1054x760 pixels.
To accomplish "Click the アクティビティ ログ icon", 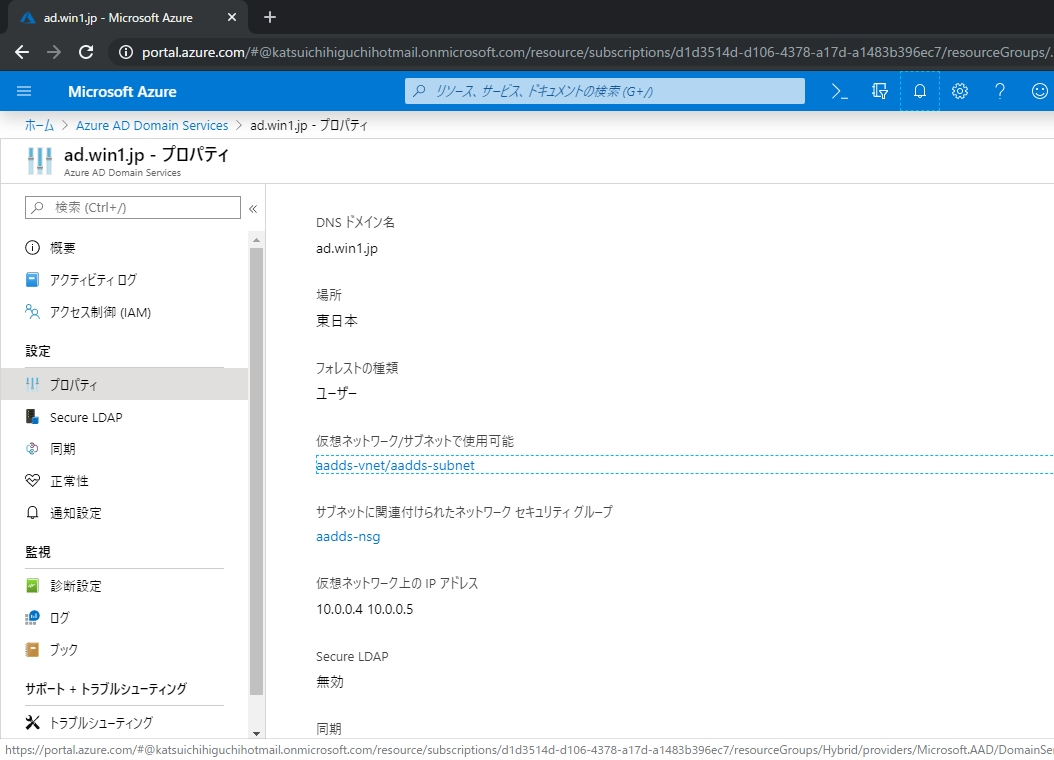I will tap(32, 280).
